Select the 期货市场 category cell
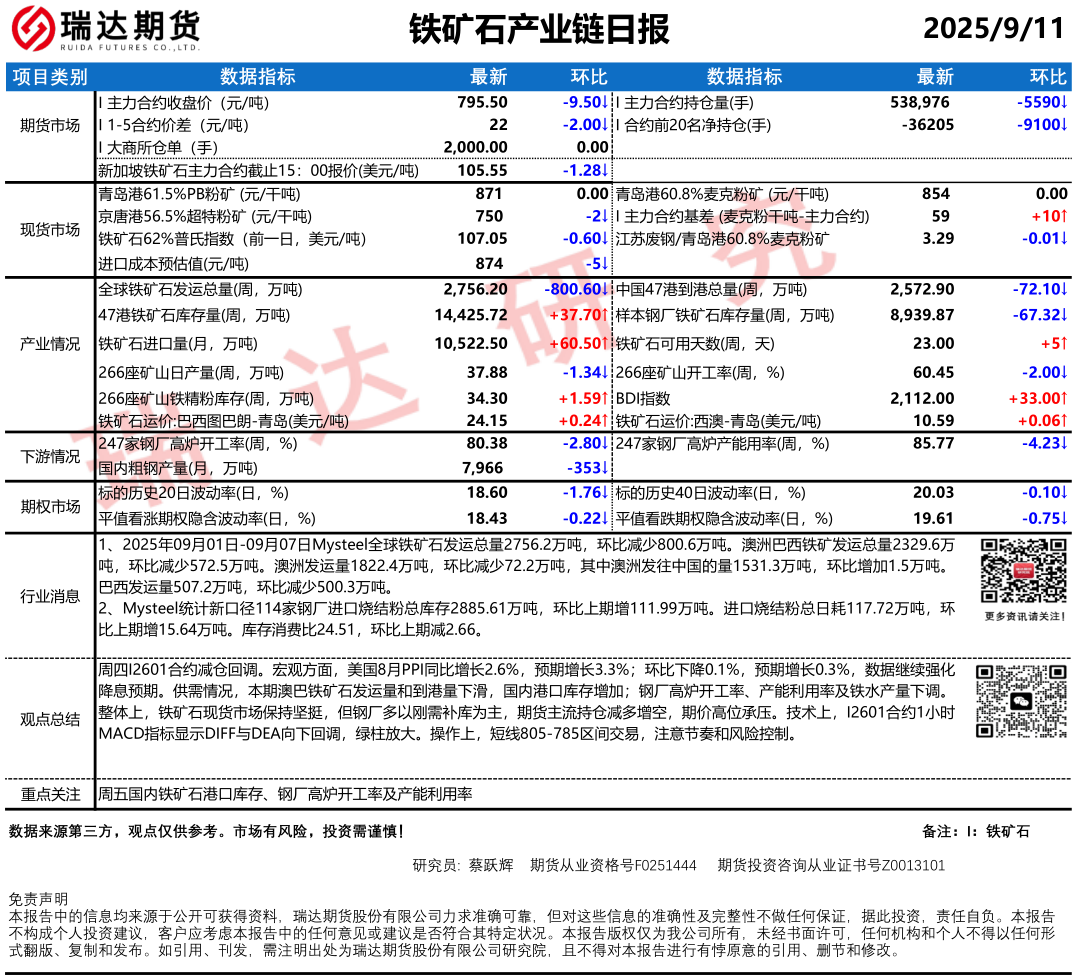Image resolution: width=1076 pixels, height=979 pixels. [x=50, y=126]
